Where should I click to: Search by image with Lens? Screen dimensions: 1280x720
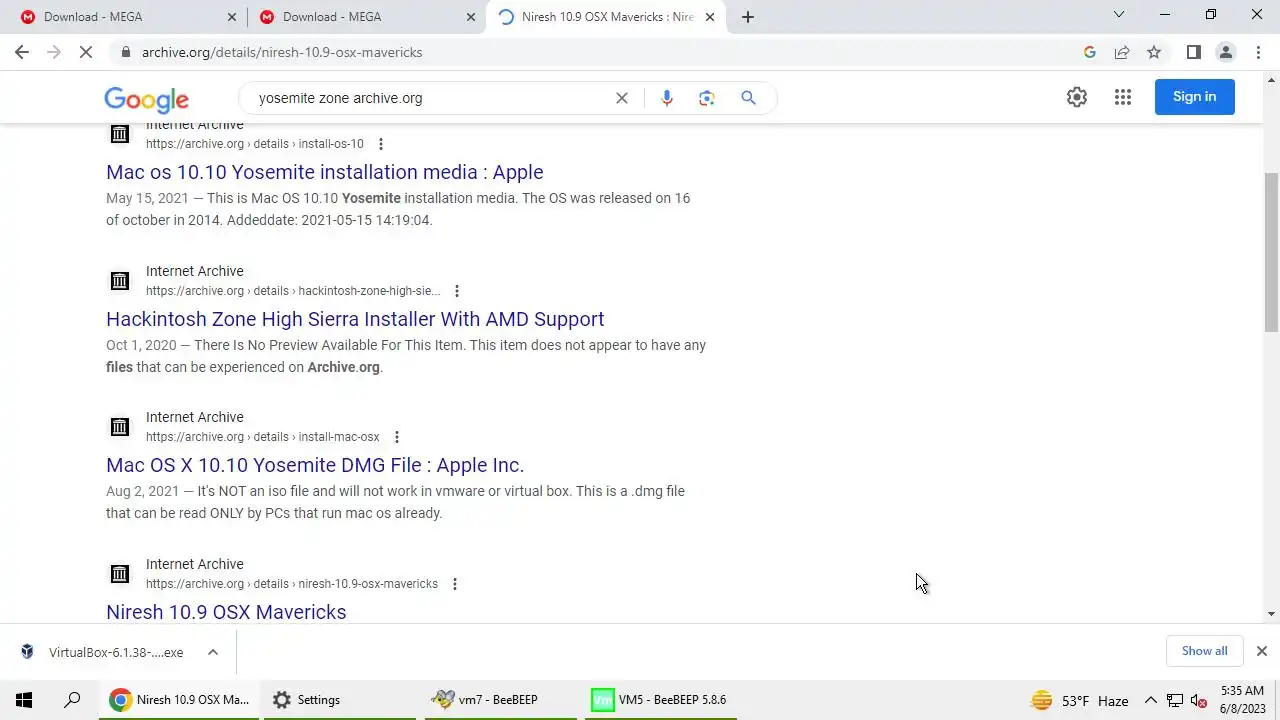(707, 98)
